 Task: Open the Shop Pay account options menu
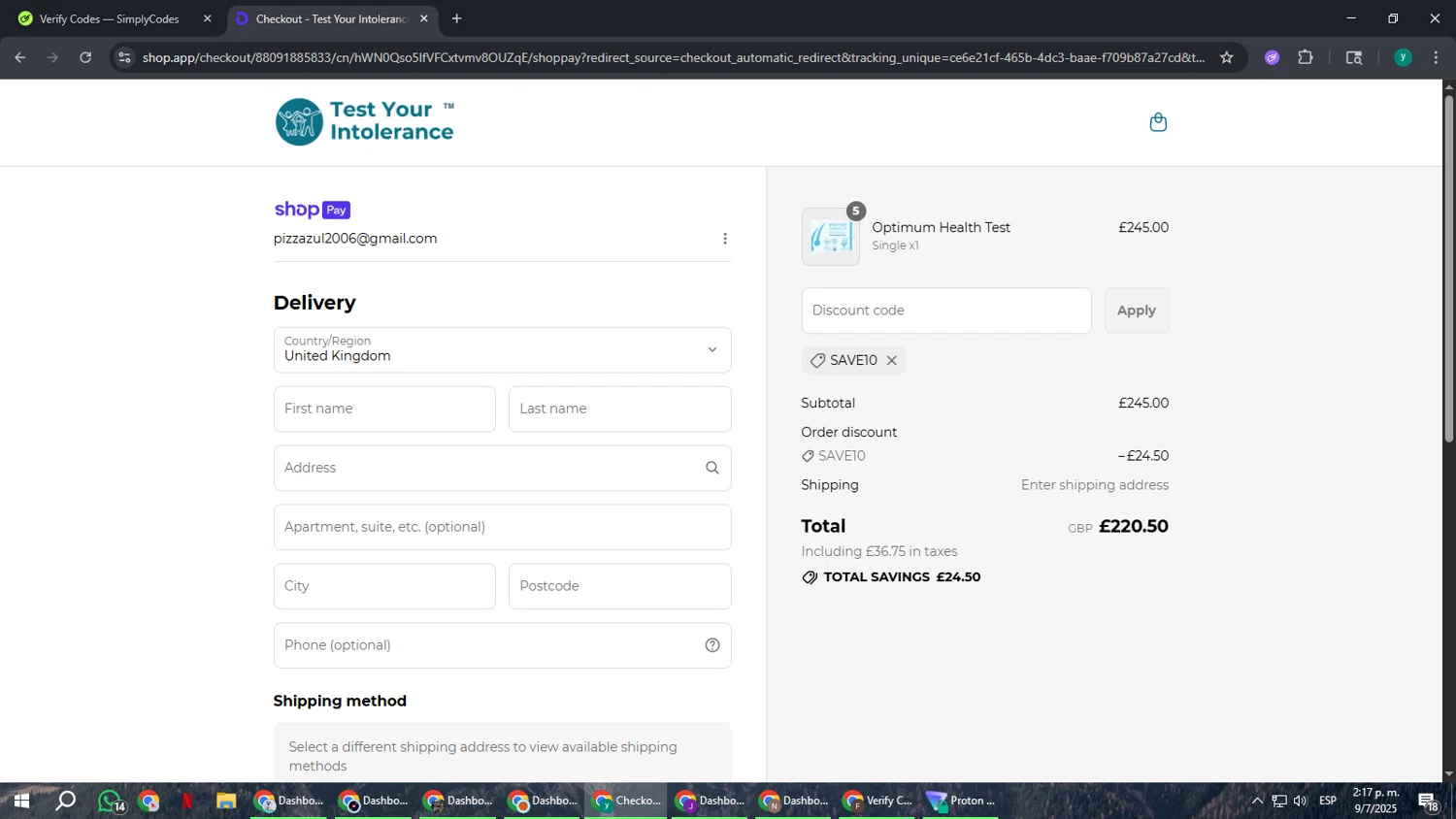pos(724,239)
